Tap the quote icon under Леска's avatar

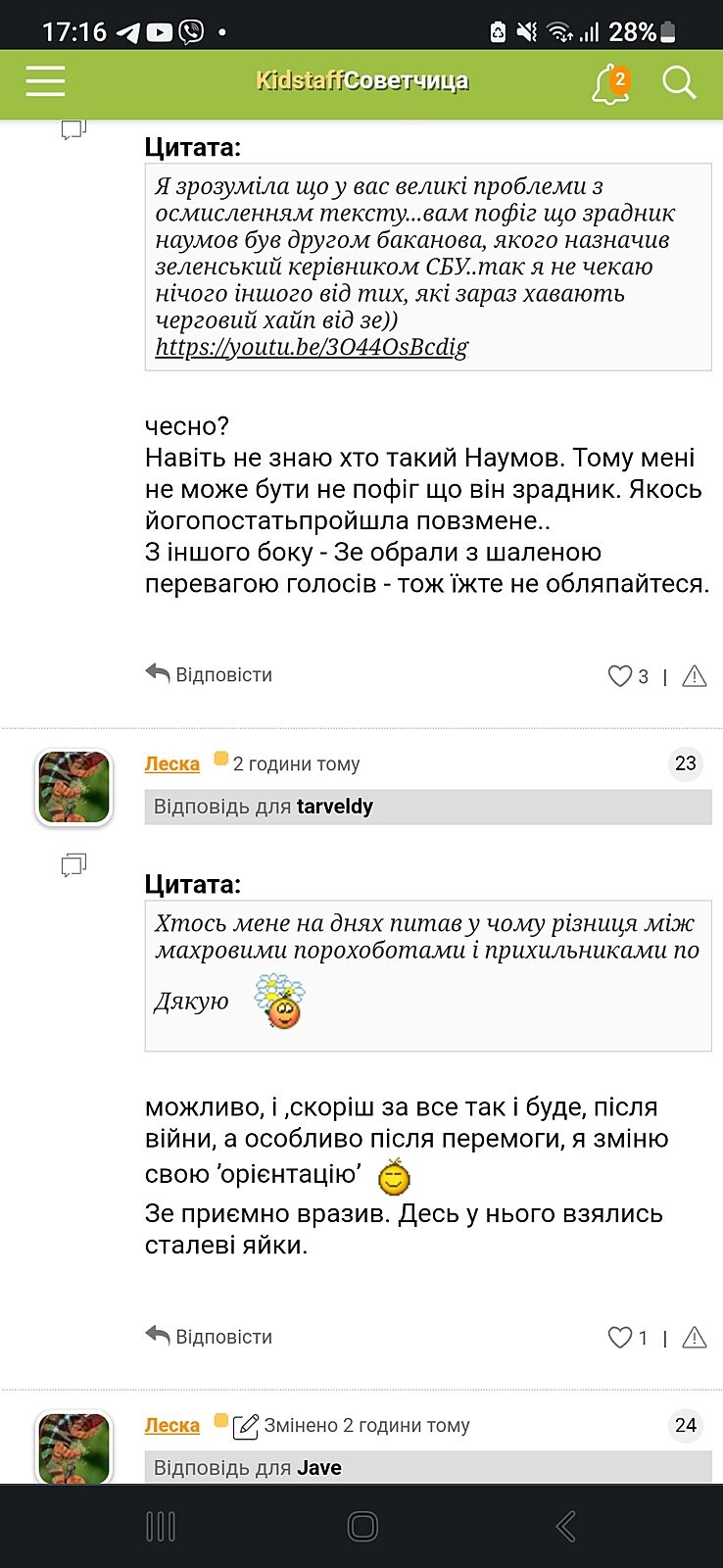tap(73, 865)
